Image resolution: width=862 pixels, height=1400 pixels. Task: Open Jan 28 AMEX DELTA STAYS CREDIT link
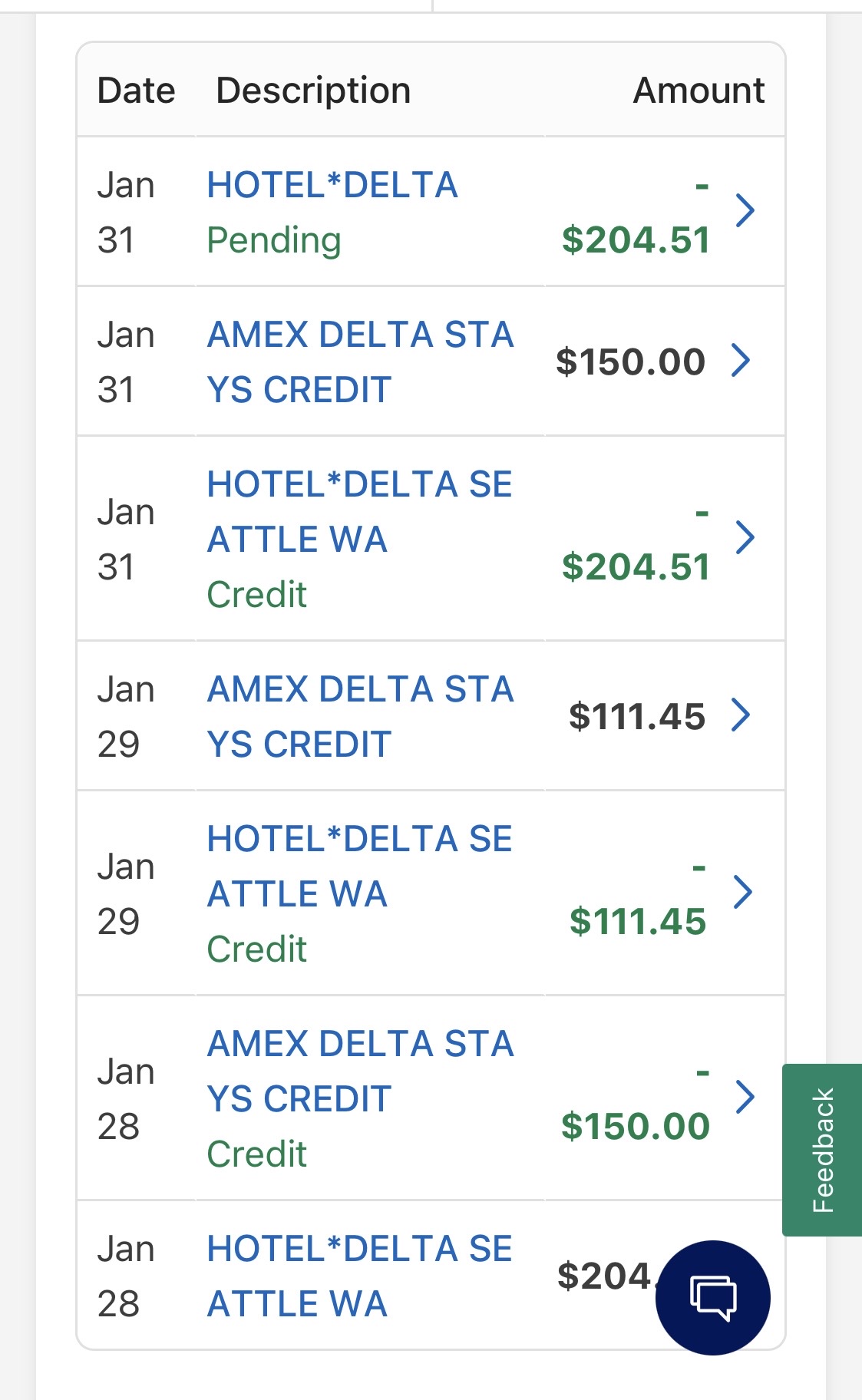pos(360,1071)
